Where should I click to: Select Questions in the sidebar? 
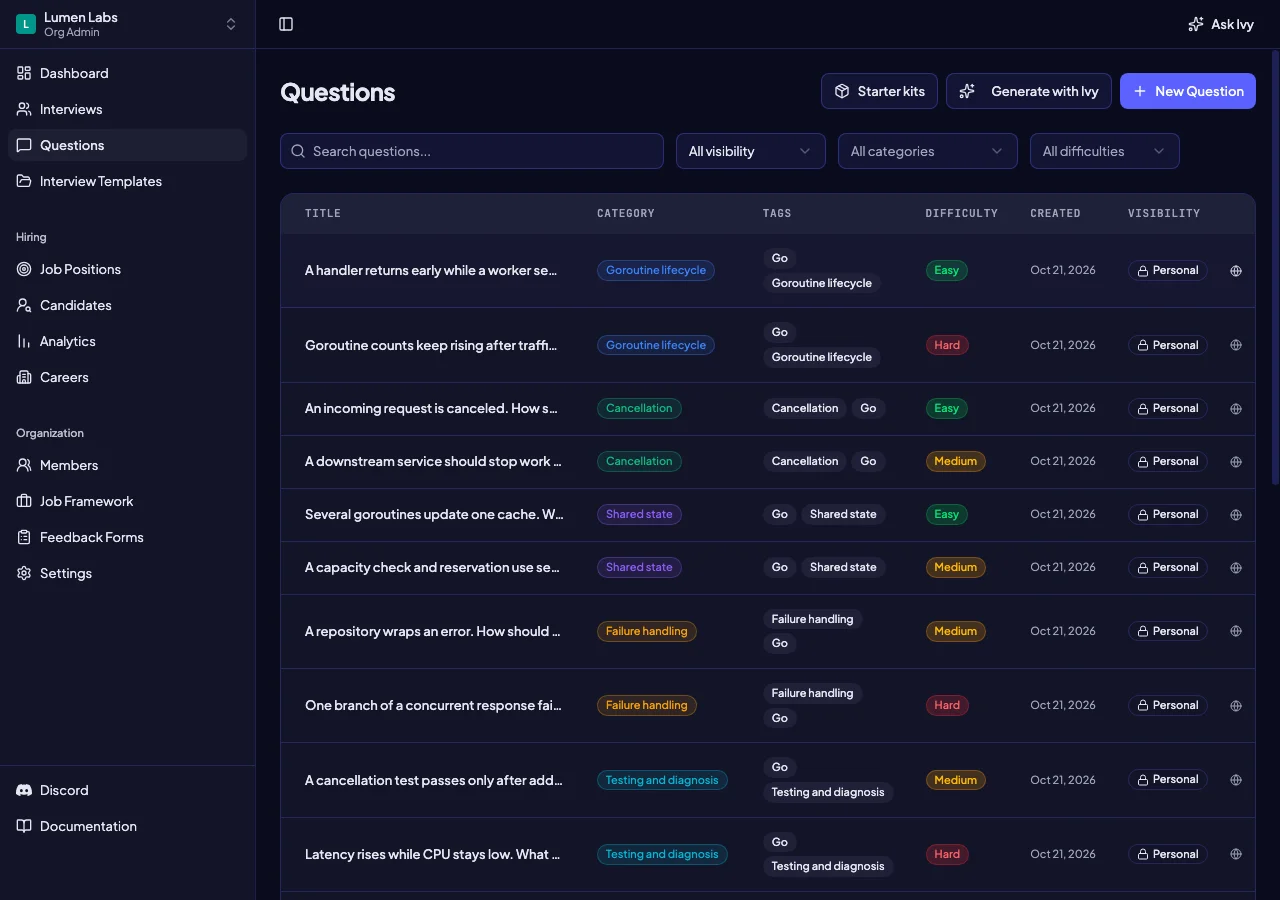point(127,145)
